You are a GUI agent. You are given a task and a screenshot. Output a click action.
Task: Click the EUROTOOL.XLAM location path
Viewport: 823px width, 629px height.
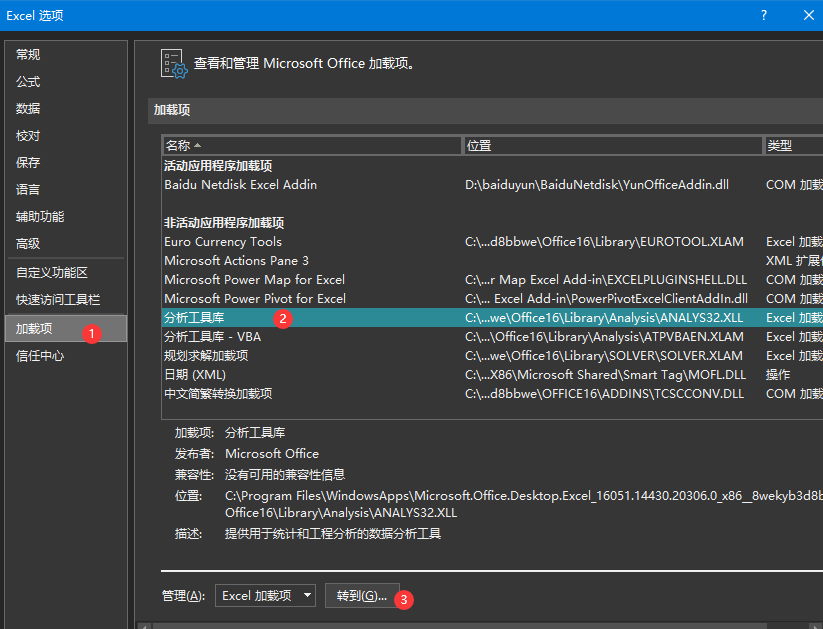click(604, 242)
